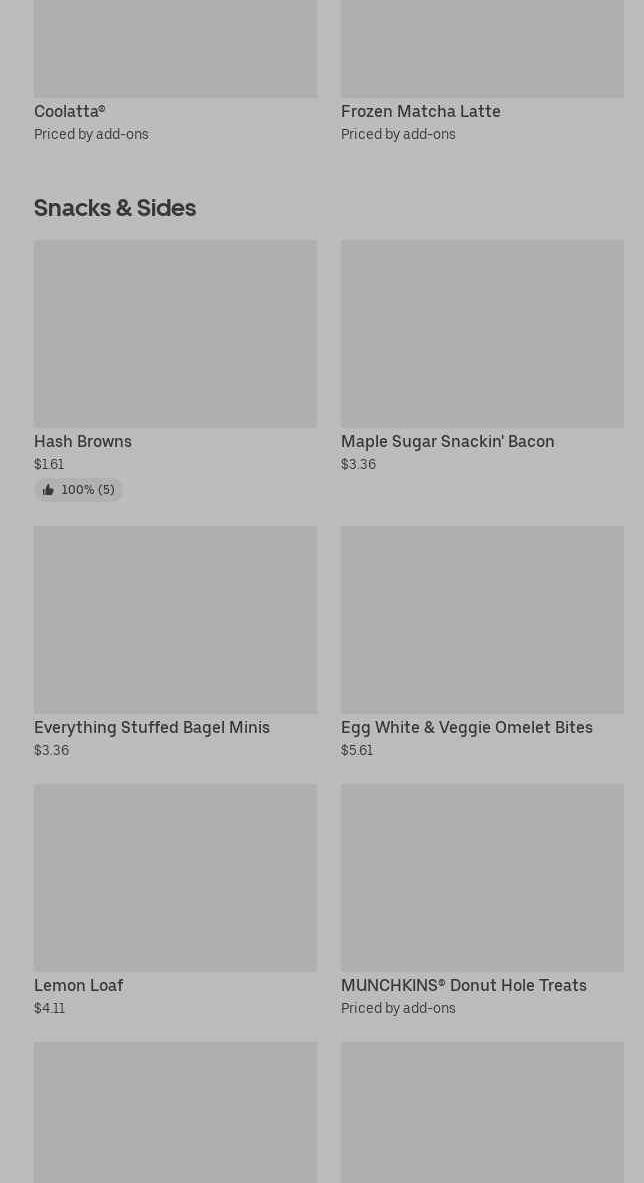This screenshot has height=1183, width=644.
Task: Click the Hash Browns item name
Action: (83, 441)
